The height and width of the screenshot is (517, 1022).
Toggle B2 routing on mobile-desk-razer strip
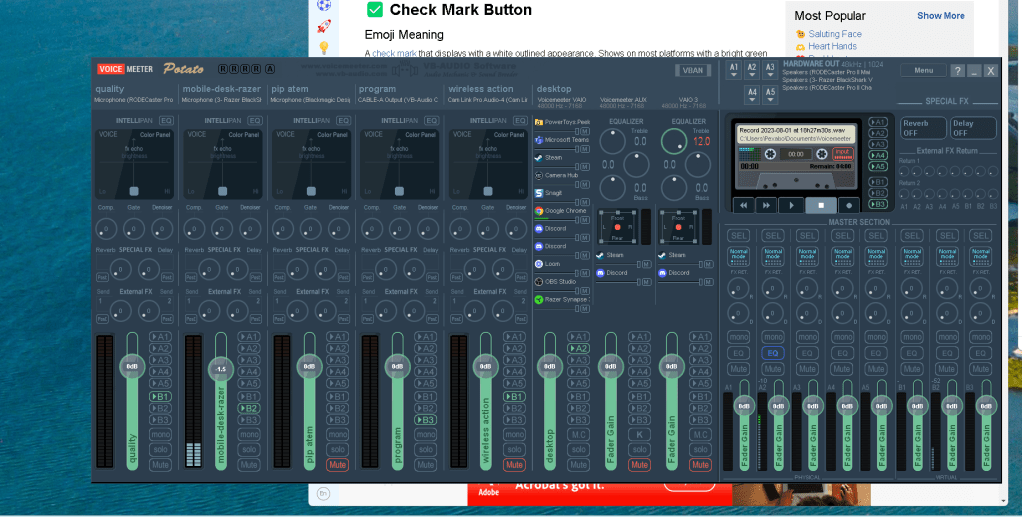[249, 408]
